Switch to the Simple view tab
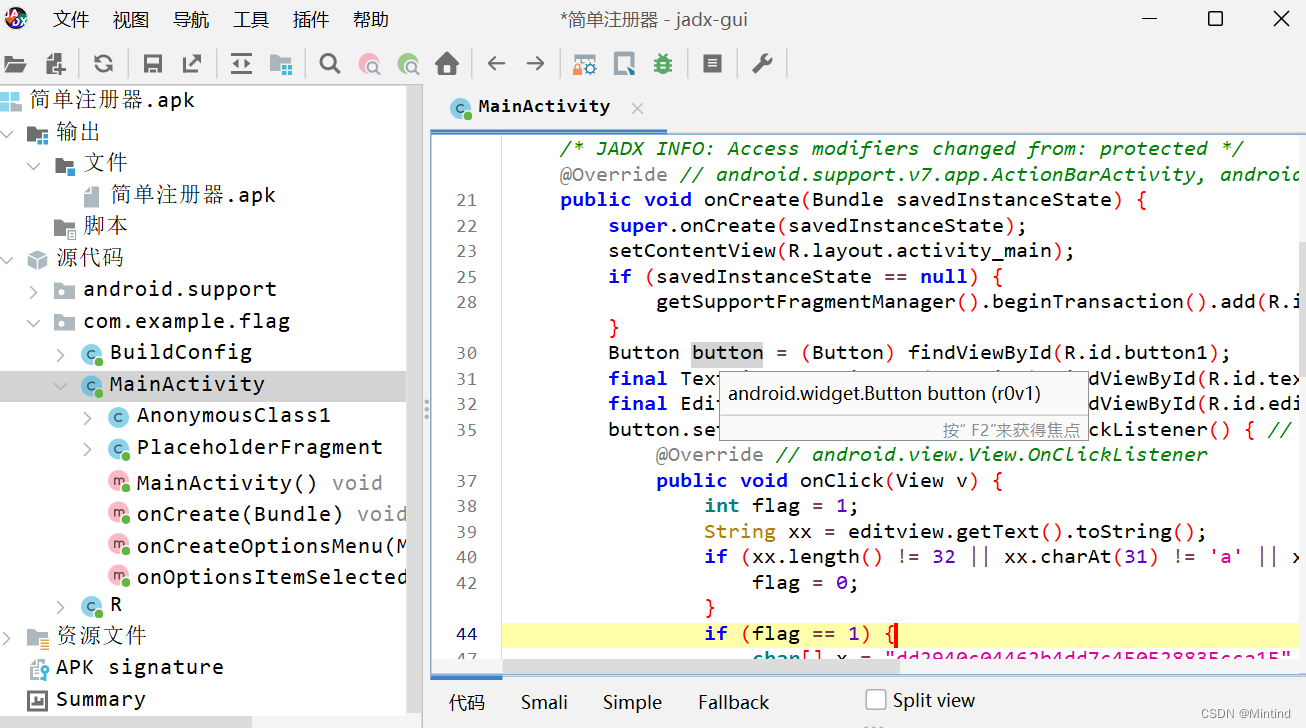 pyautogui.click(x=632, y=703)
